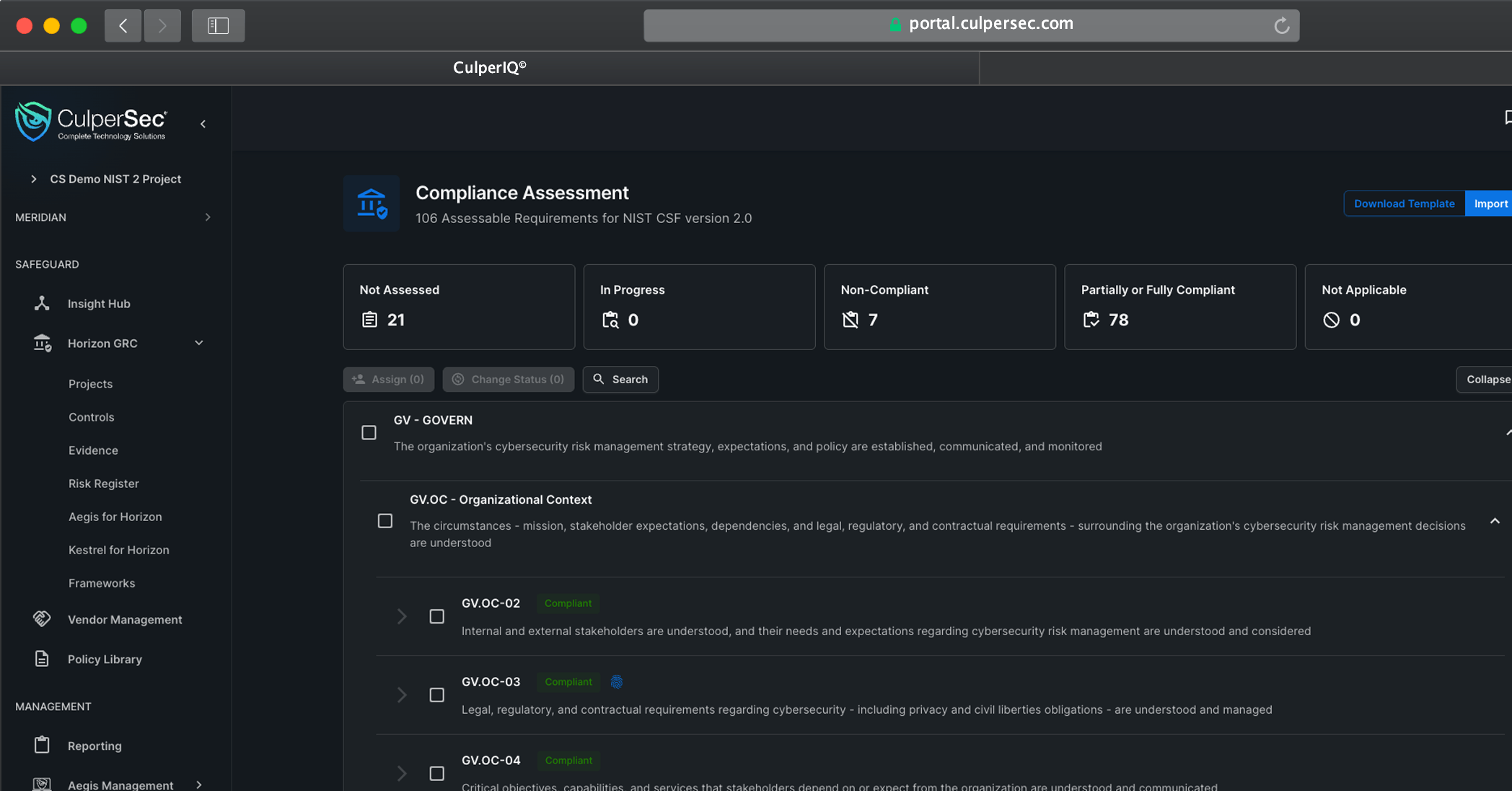Expand the CS Demo NIST 2 Project chevron

pos(34,179)
